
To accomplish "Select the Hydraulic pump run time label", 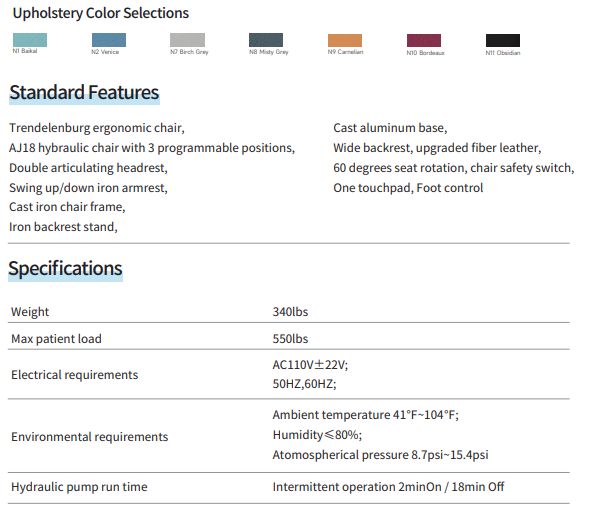I will tap(79, 487).
